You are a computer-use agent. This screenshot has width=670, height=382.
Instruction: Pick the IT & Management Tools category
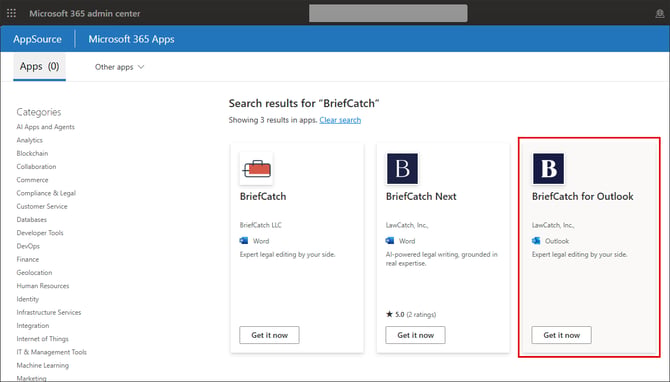point(51,352)
